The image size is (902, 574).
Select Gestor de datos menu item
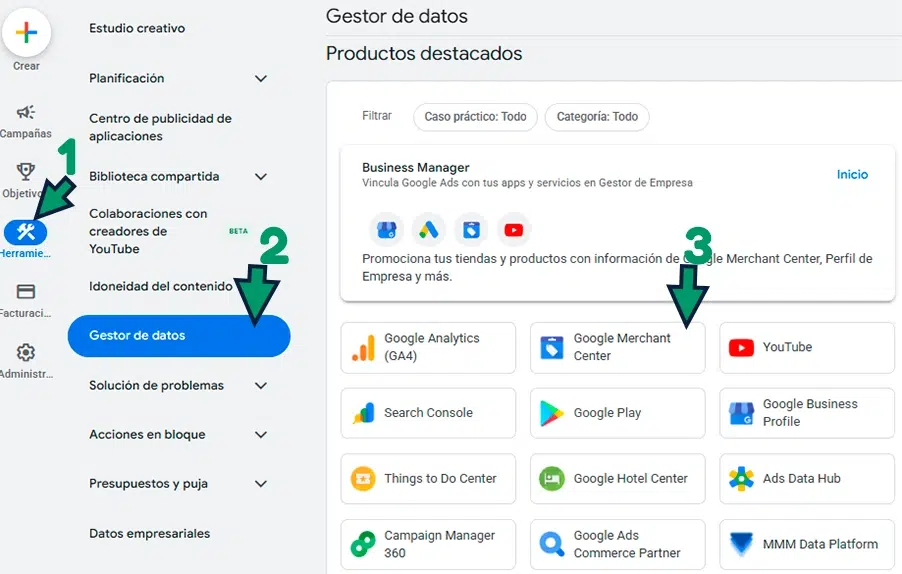179,336
